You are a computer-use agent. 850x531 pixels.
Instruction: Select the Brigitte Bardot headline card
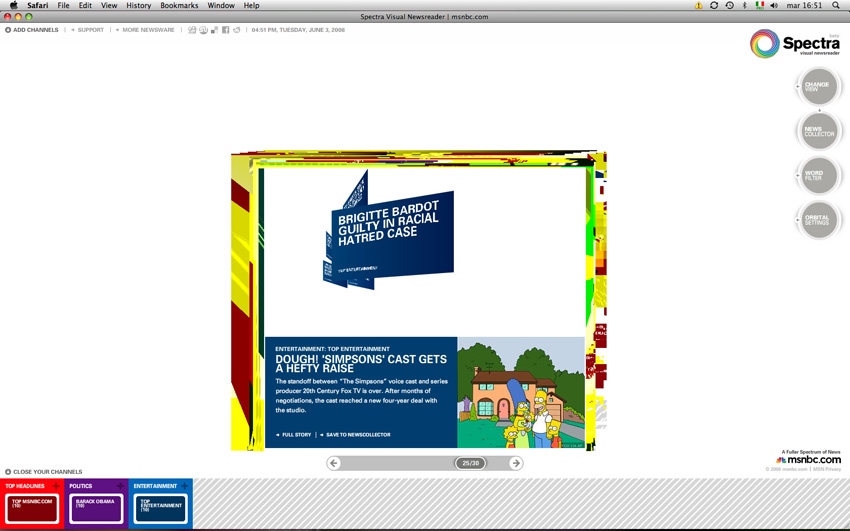click(390, 236)
